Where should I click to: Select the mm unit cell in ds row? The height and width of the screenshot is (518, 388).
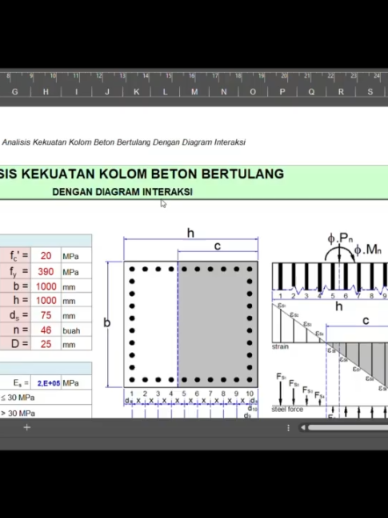point(76,315)
